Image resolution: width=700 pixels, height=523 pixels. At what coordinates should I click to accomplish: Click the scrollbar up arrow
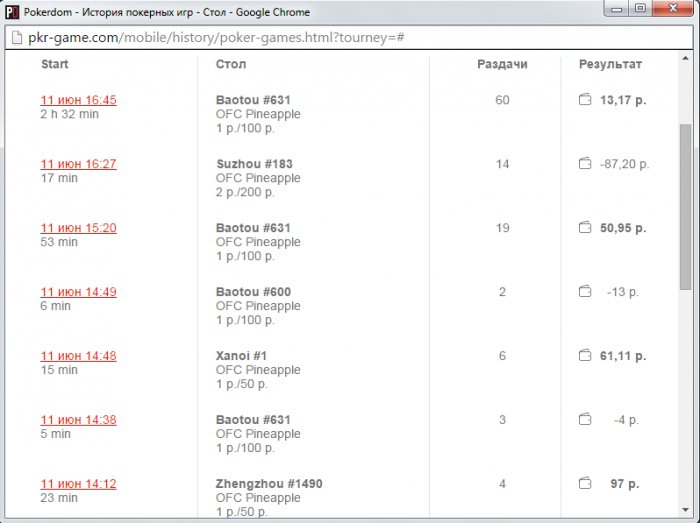pyautogui.click(x=685, y=58)
